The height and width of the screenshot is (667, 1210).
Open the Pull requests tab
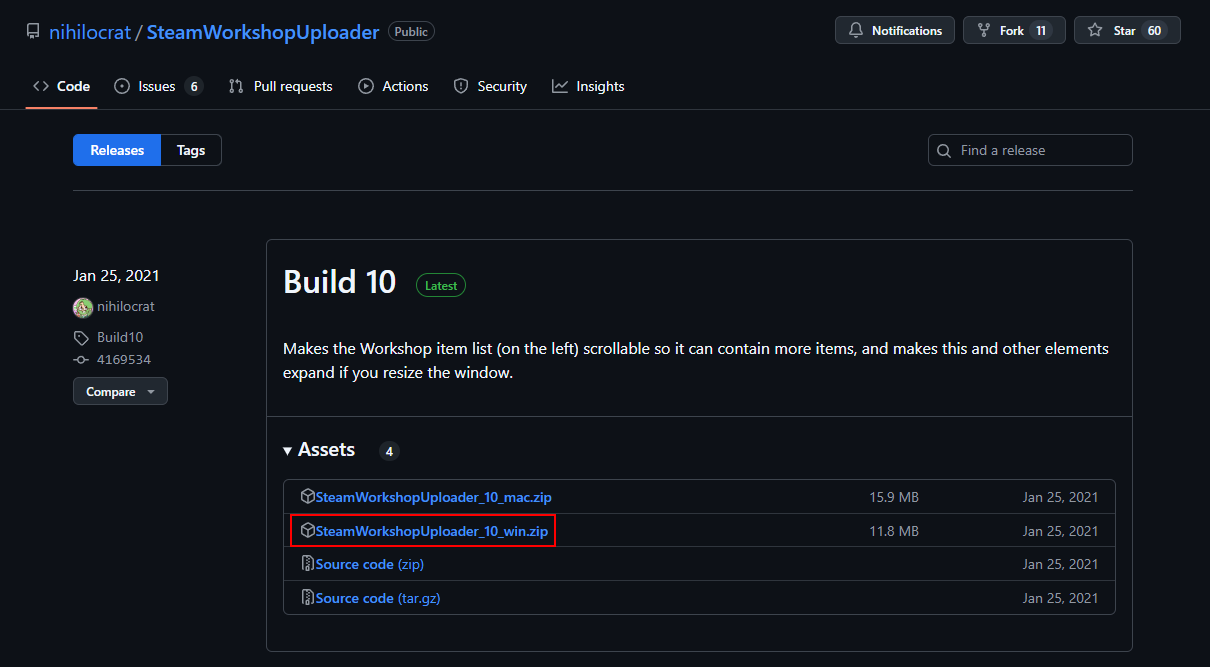(x=280, y=86)
